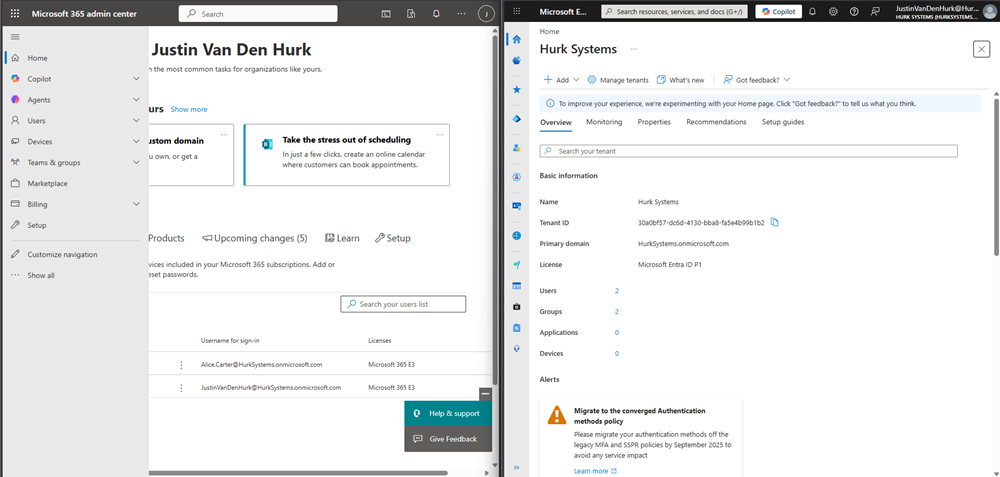
Task: Select the Properties tab in Entra
Action: pos(654,122)
